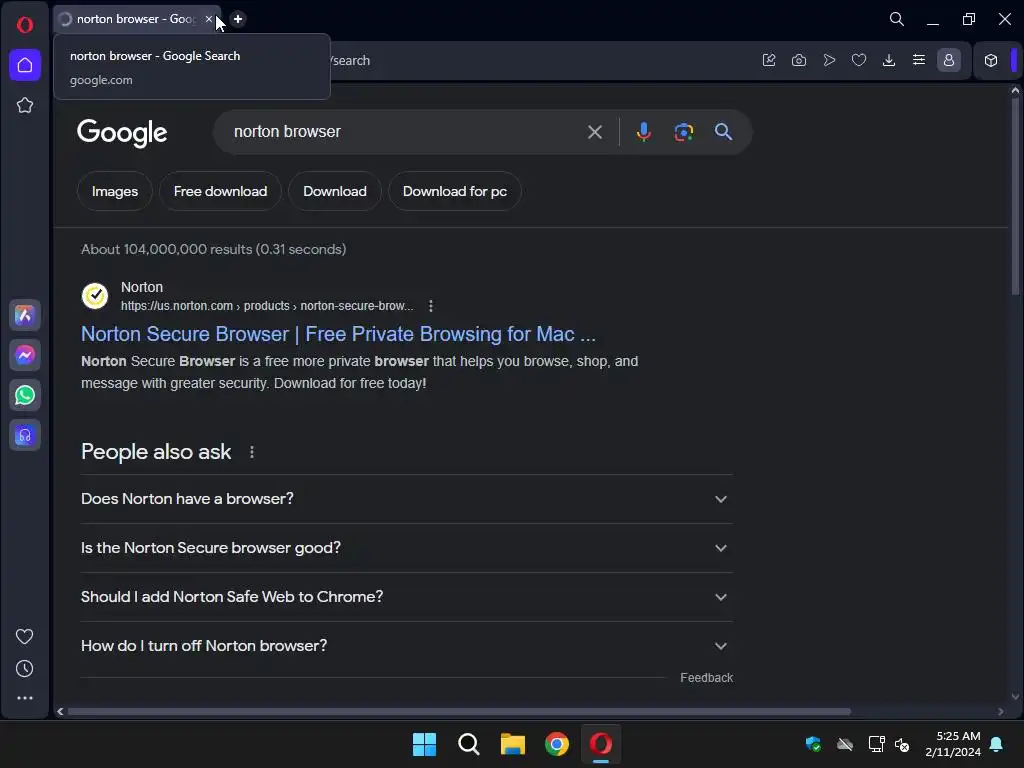This screenshot has width=1024, height=768.
Task: Select the norton browser Google Search tab
Action: point(135,19)
